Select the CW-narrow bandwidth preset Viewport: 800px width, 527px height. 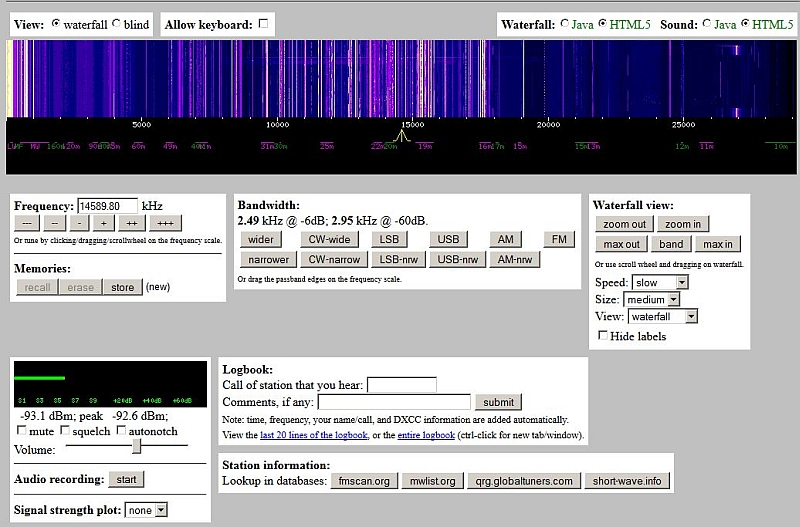(332, 259)
